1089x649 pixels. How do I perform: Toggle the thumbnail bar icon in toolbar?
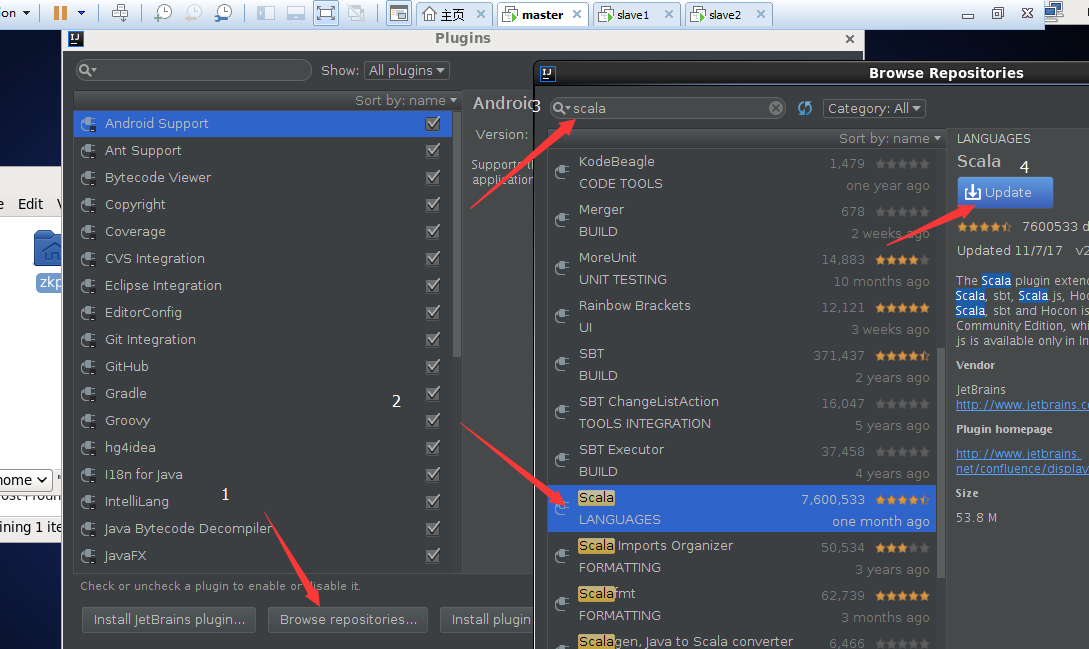click(x=296, y=13)
